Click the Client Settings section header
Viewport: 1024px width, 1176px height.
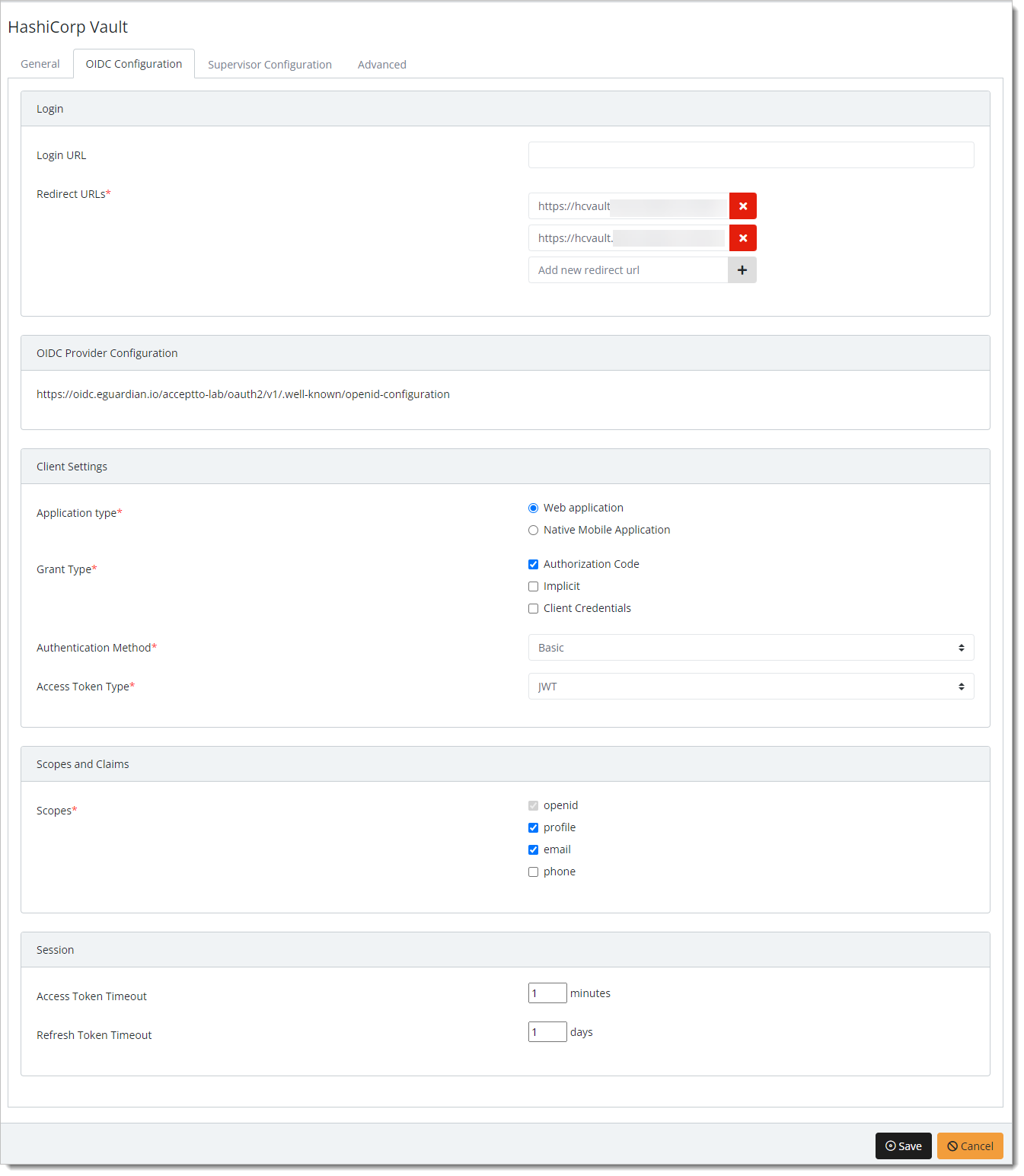[x=506, y=467]
